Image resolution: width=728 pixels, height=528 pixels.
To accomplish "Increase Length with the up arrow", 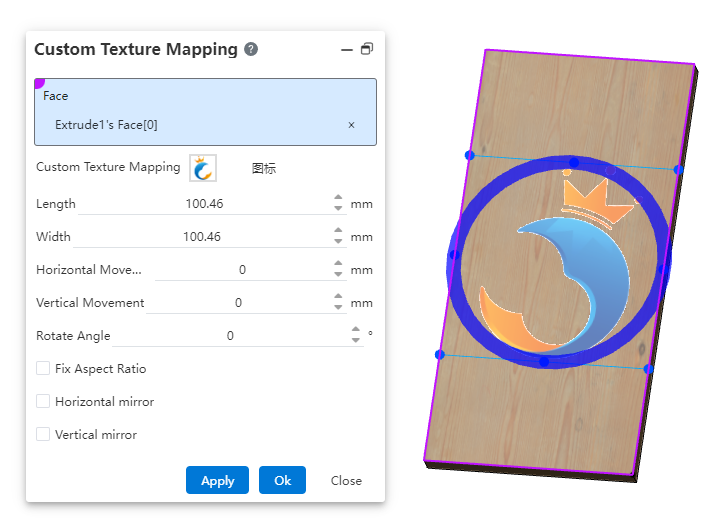I will click(x=338, y=198).
